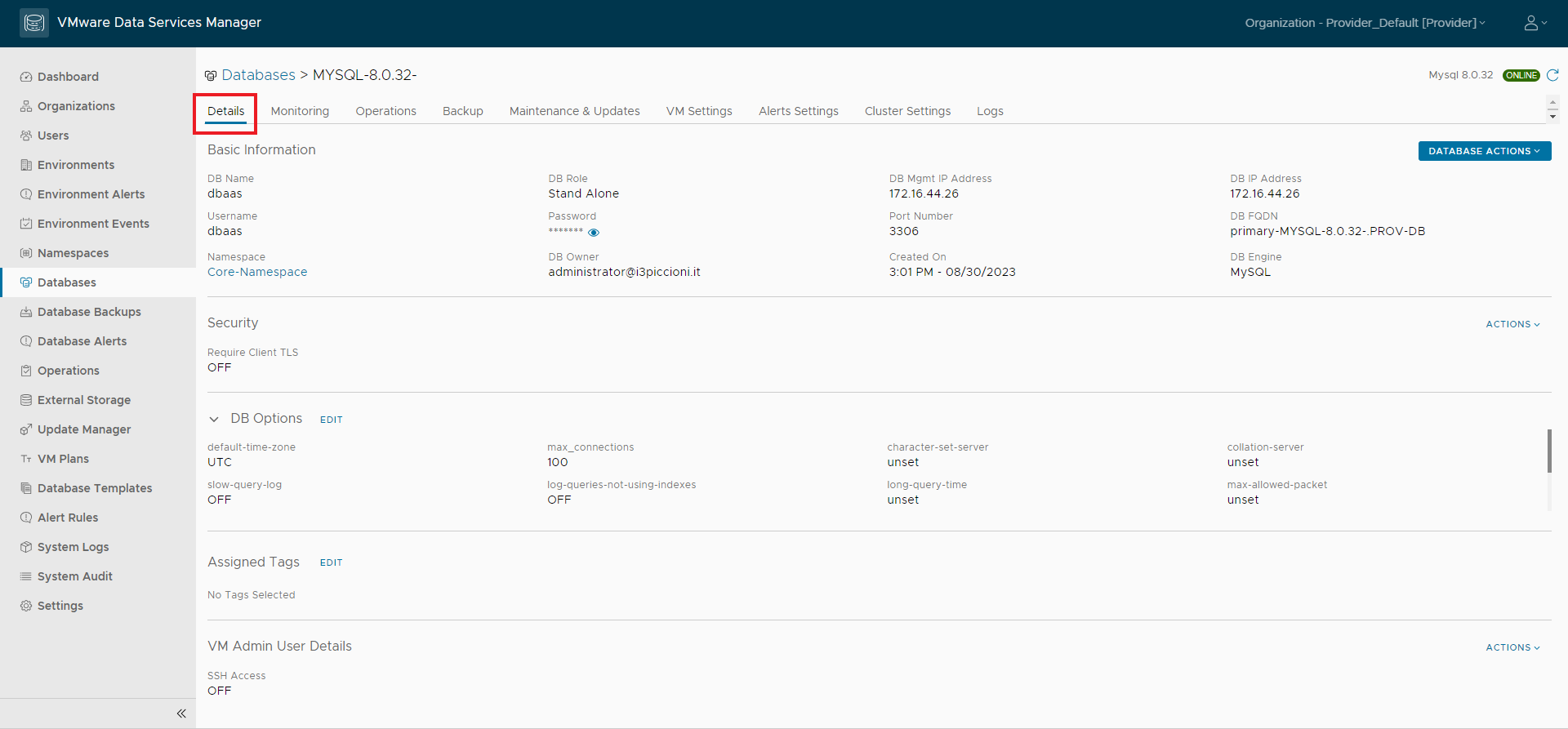Select the Details tab
Image resolution: width=1568 pixels, height=729 pixels.
click(x=225, y=111)
